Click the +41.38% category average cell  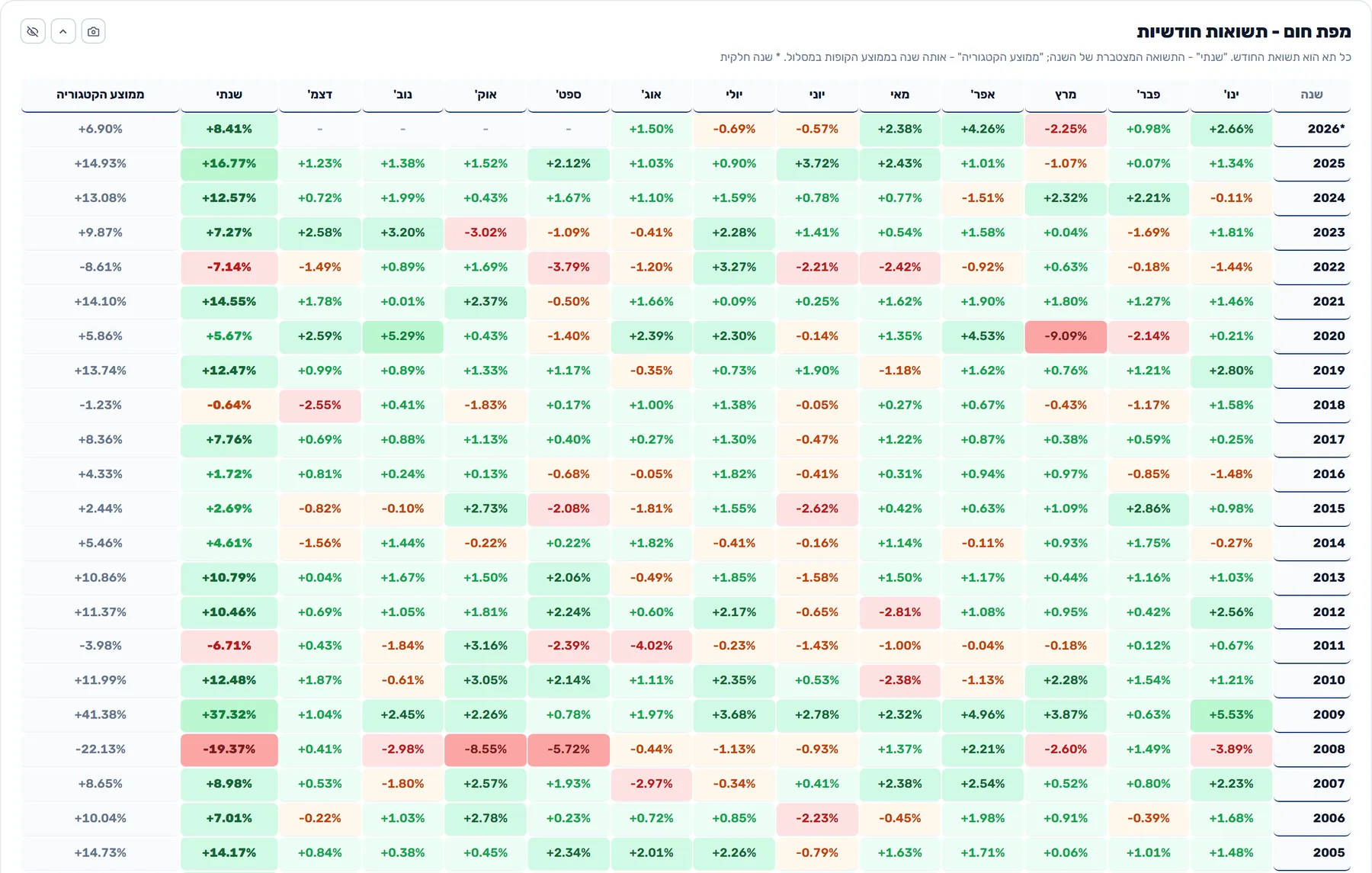tap(100, 715)
